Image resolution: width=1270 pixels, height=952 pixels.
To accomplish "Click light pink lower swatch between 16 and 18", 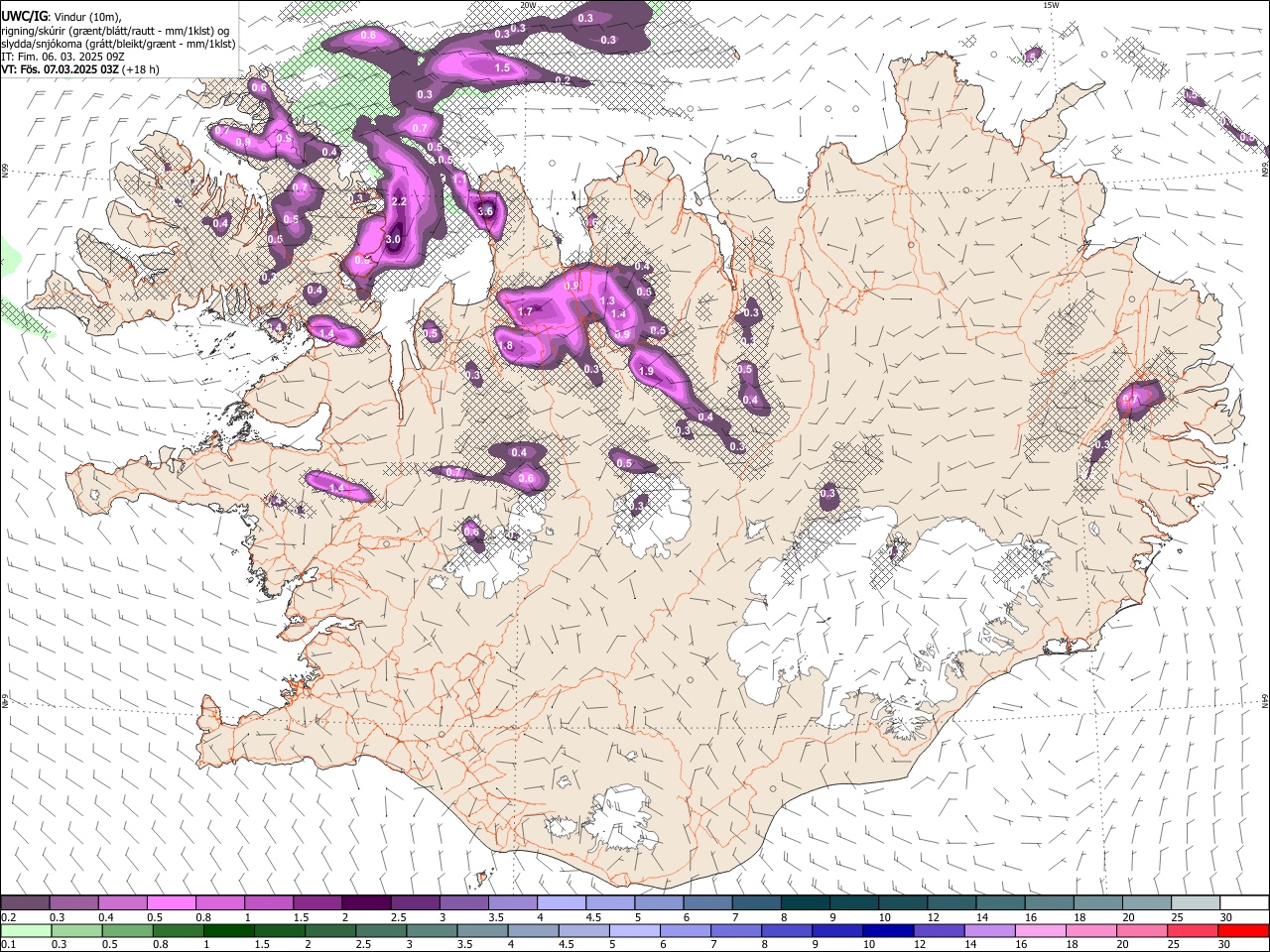I will pos(1040,931).
